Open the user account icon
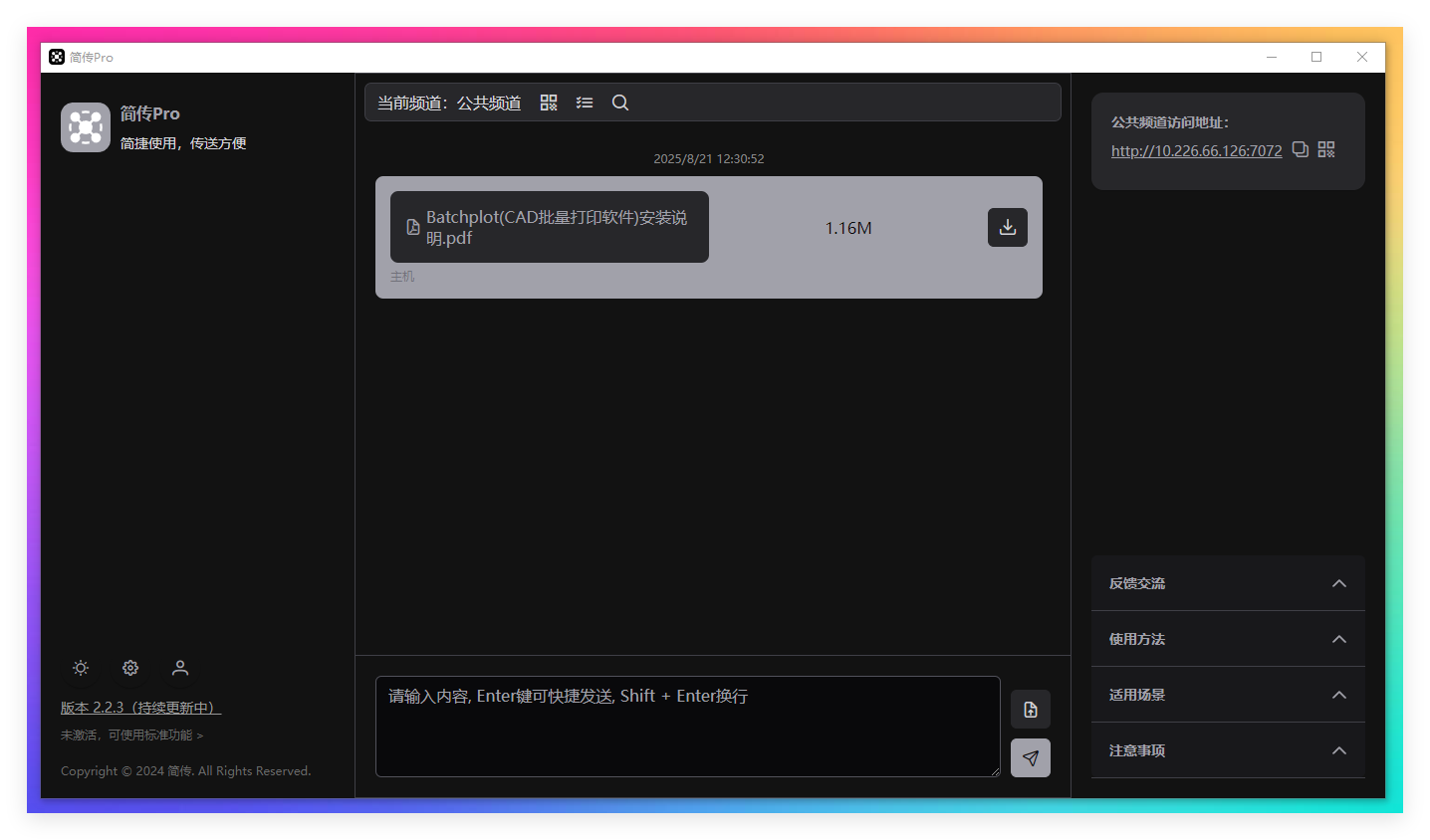Screen dimensions: 1430x840 (180, 668)
